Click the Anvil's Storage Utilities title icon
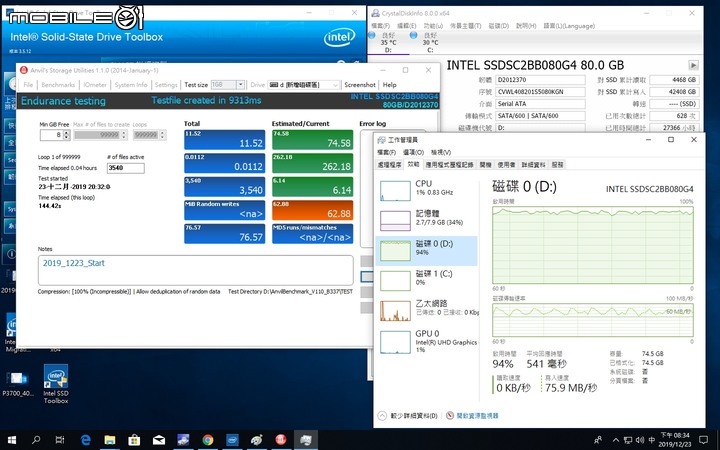 24,70
